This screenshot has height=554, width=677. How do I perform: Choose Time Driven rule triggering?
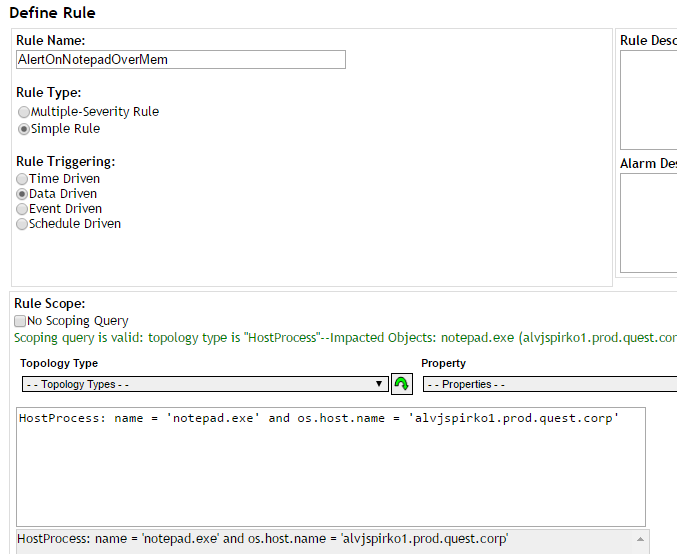pos(22,179)
